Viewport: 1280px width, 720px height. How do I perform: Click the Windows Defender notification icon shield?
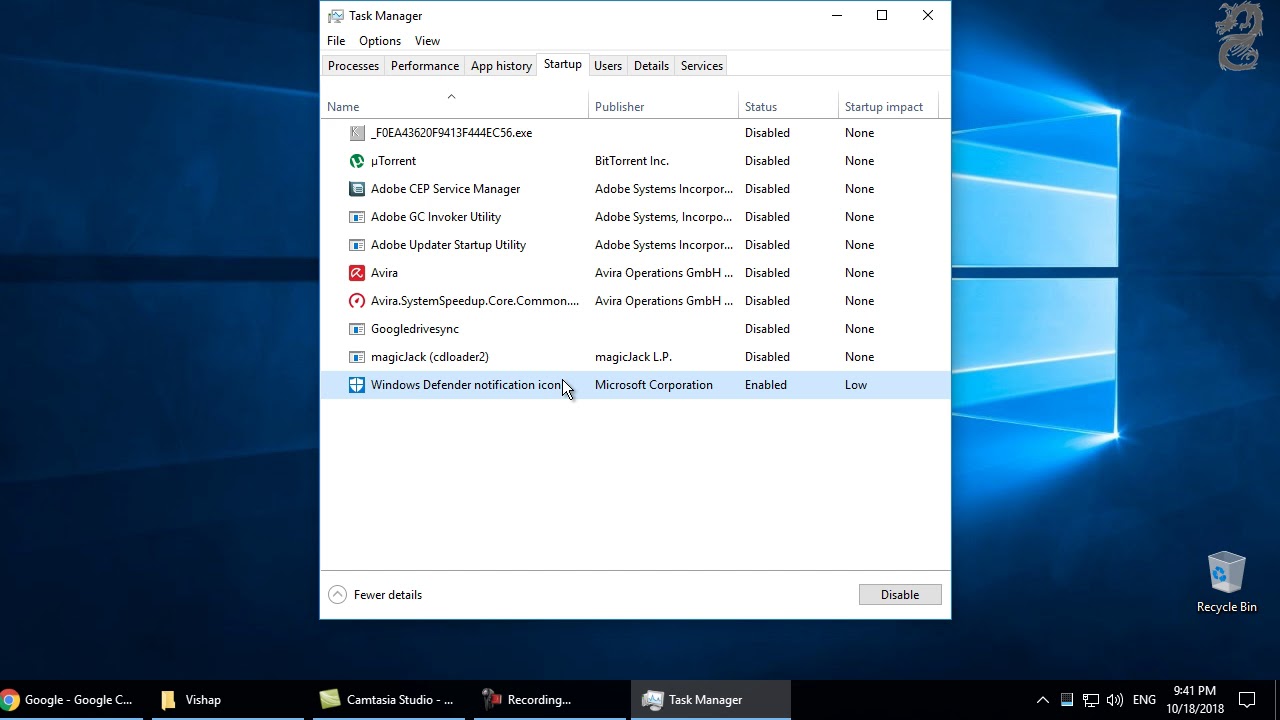357,385
